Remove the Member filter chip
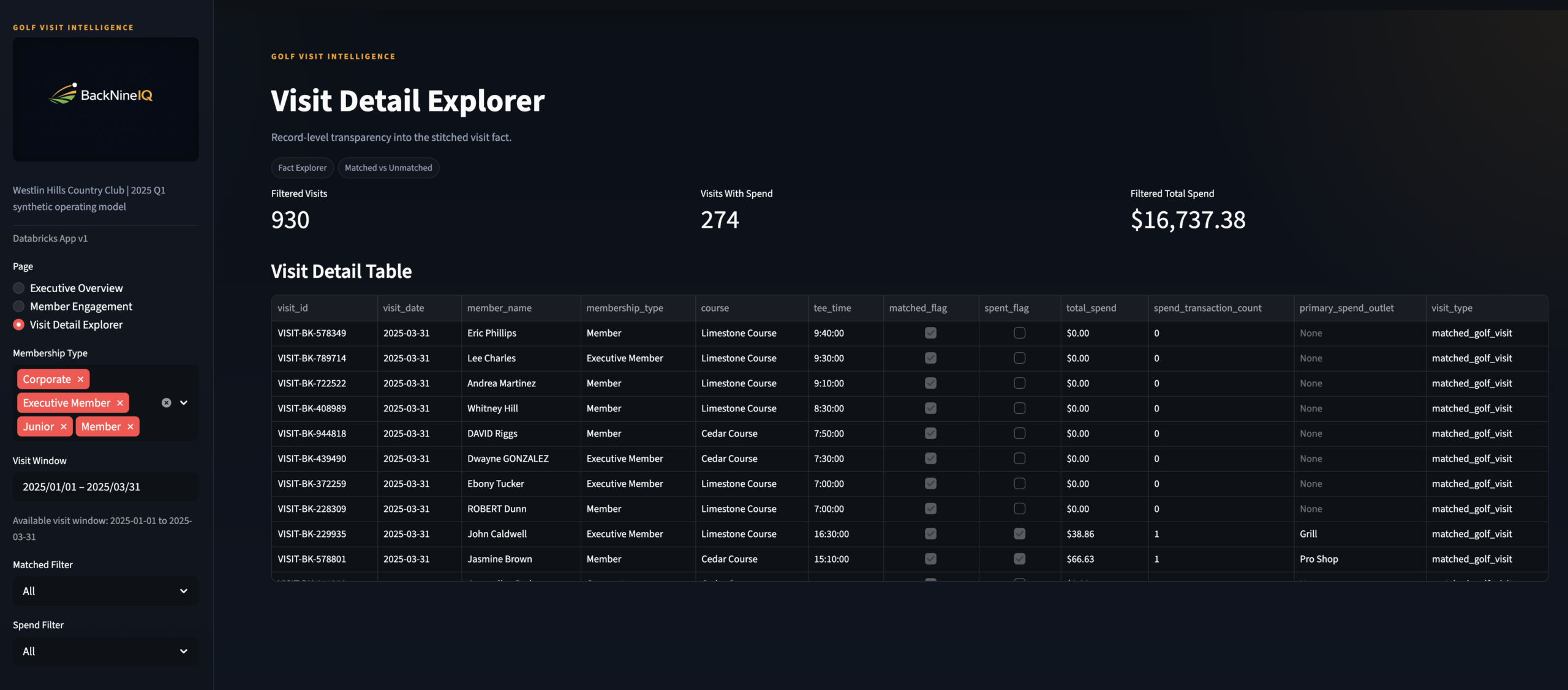Viewport: 1568px width, 690px height. pos(129,426)
